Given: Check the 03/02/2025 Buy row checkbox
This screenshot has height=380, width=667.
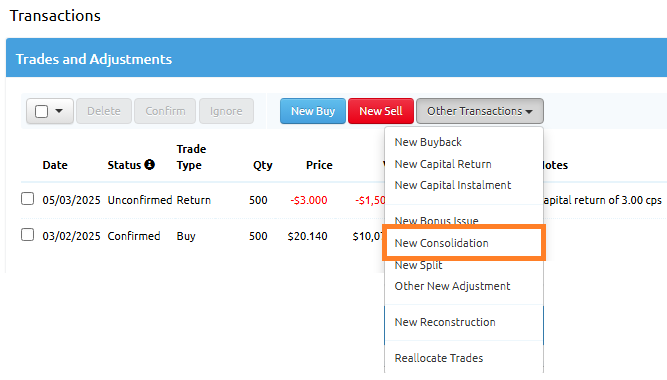Looking at the screenshot, I should (x=28, y=234).
